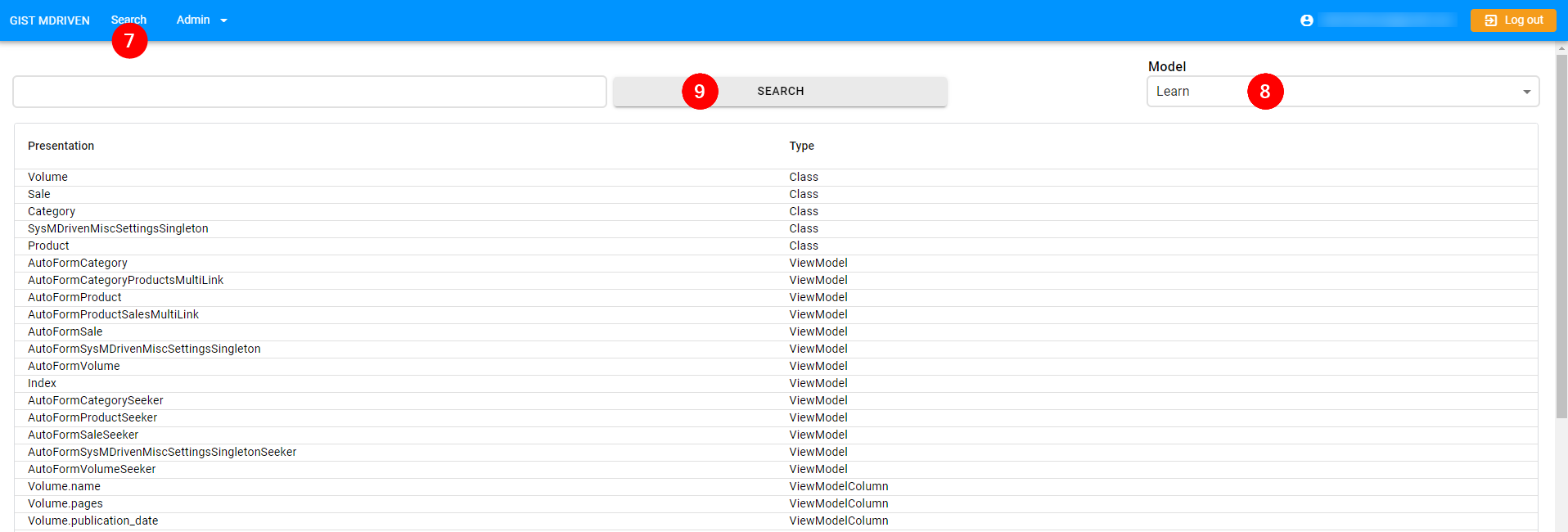Click the user account profile icon

coord(1306,20)
